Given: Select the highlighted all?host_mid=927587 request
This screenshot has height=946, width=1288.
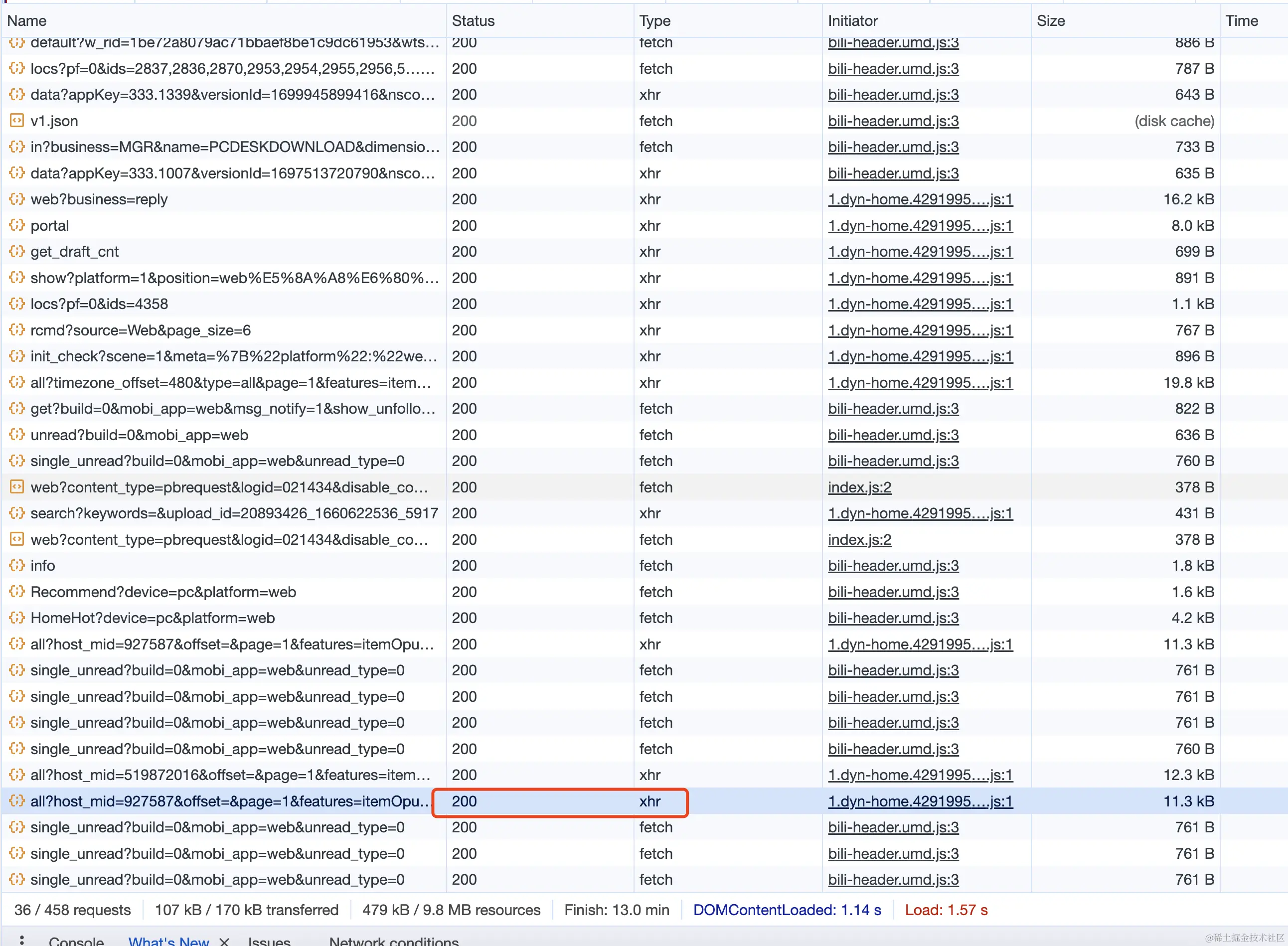Looking at the screenshot, I should click(229, 800).
